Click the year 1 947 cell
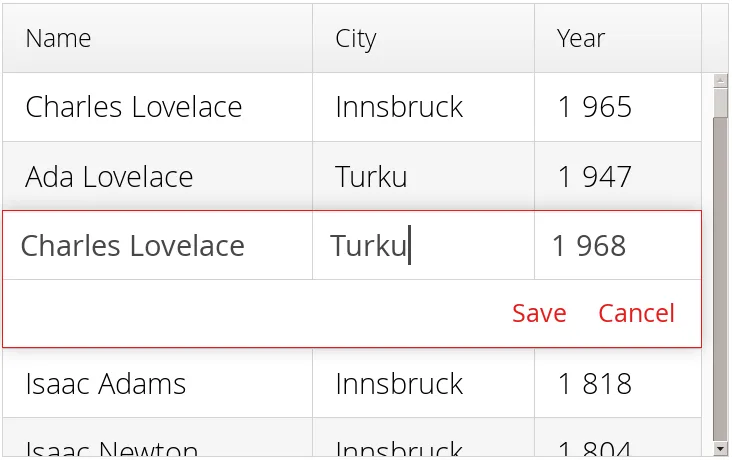This screenshot has width=732, height=460. [617, 177]
